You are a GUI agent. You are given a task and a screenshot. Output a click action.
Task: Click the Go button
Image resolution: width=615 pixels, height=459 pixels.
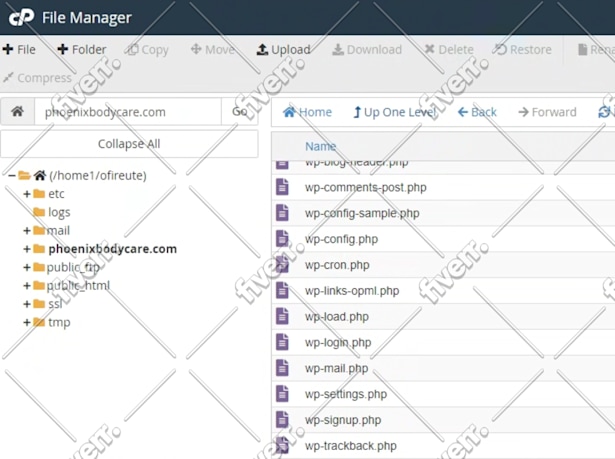(240, 112)
